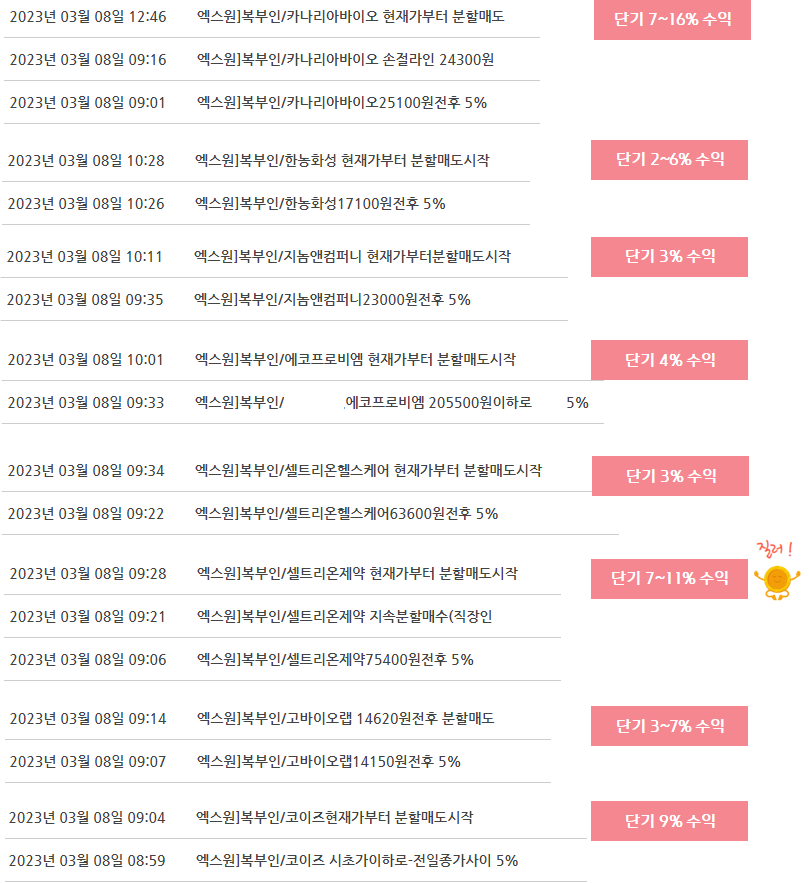This screenshot has width=809, height=883.
Task: Open 셀트리온제약 지속분할매수 message
Action: pos(345,617)
